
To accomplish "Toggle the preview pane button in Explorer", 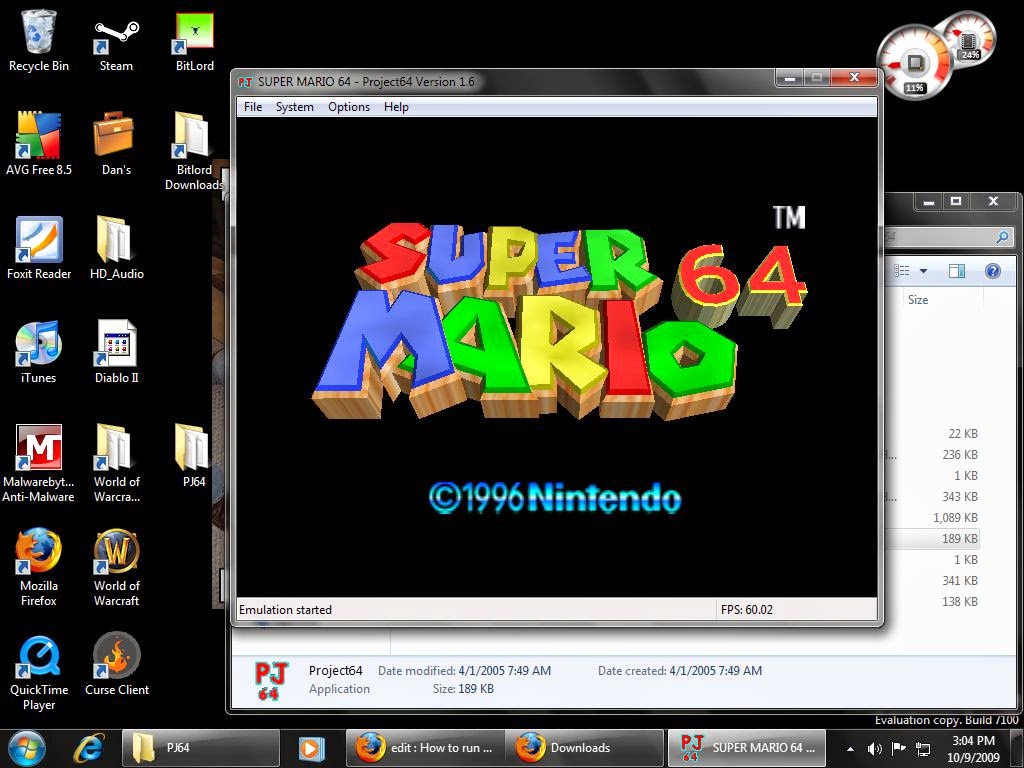I will pyautogui.click(x=957, y=270).
